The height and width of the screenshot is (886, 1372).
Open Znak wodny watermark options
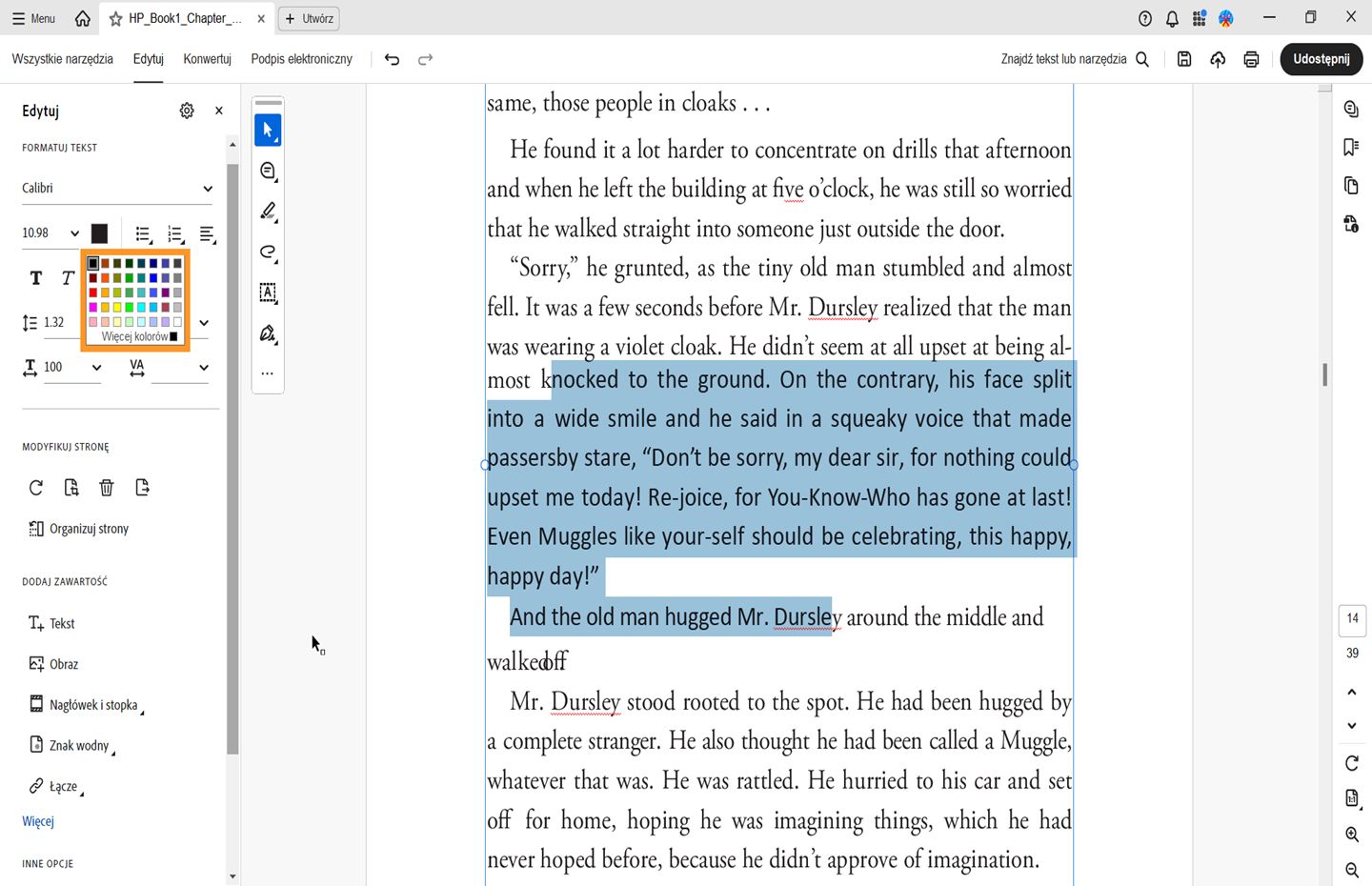71,746
